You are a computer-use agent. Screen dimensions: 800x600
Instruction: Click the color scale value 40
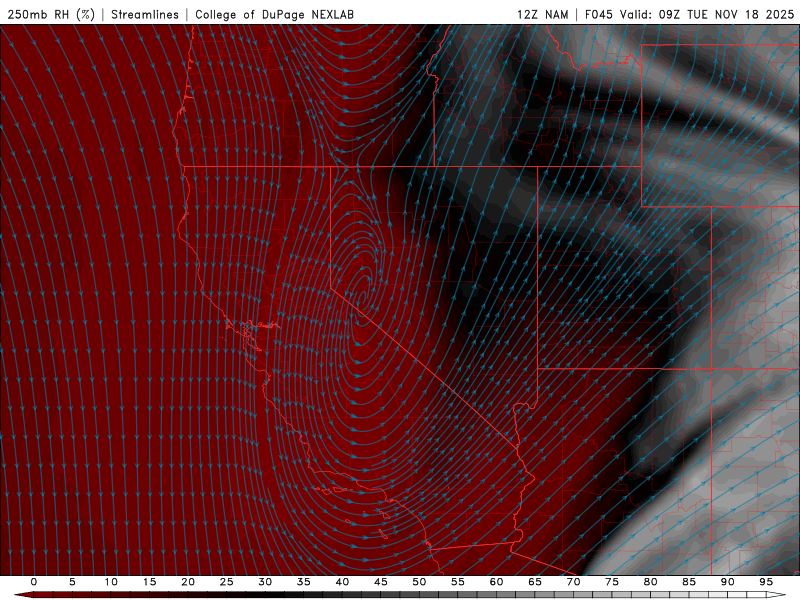[x=342, y=582]
